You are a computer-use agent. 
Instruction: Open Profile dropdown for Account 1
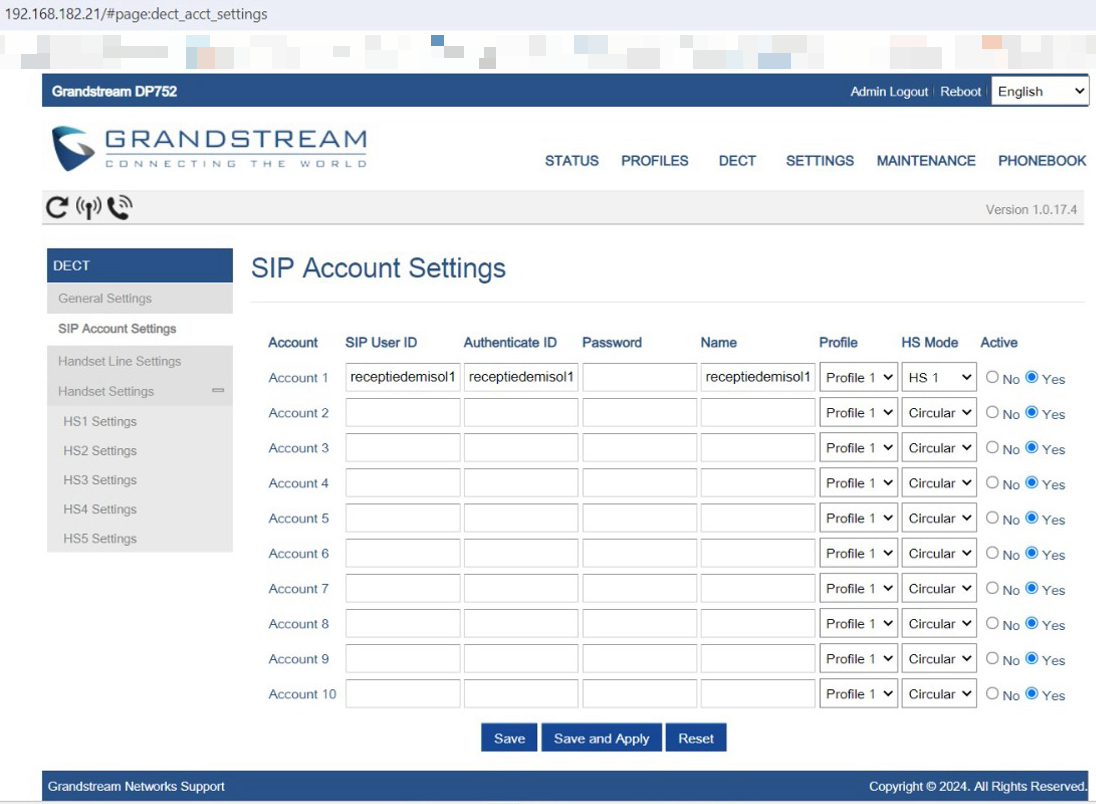click(858, 378)
